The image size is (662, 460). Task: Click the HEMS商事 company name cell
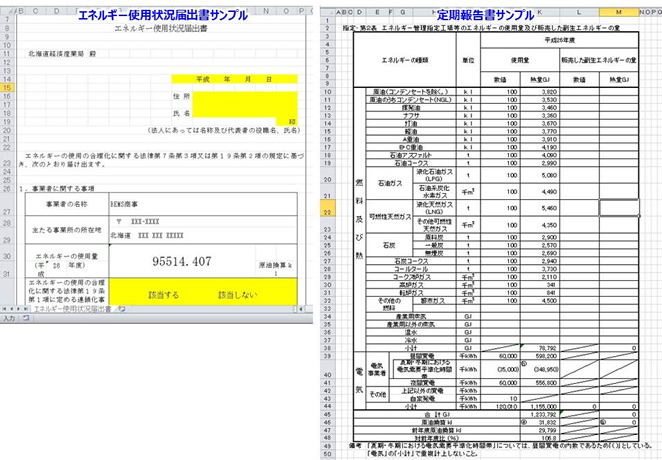point(203,204)
